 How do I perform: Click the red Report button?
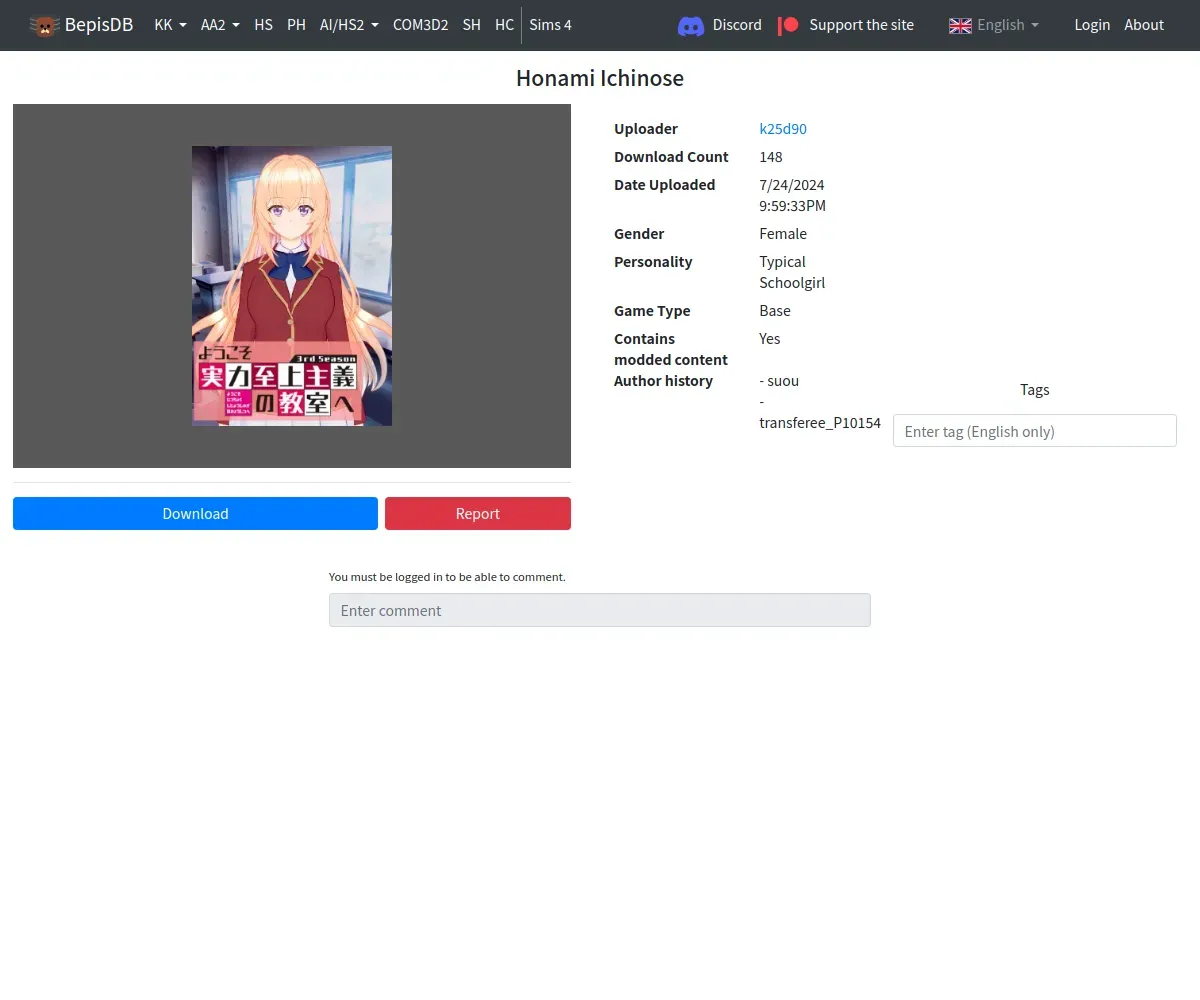pyautogui.click(x=478, y=514)
